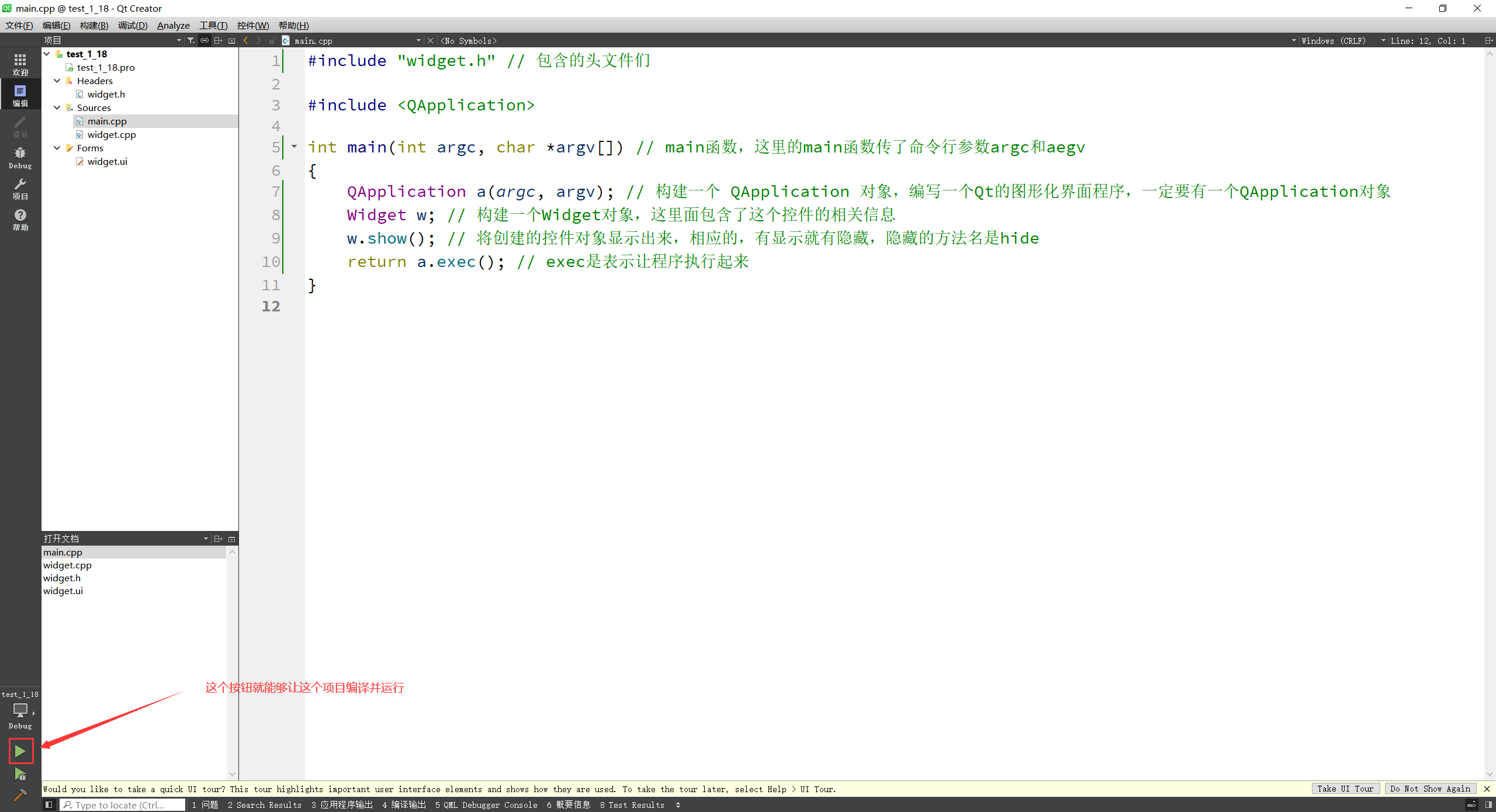
Task: Open the 构建(B) menu
Action: [94, 25]
